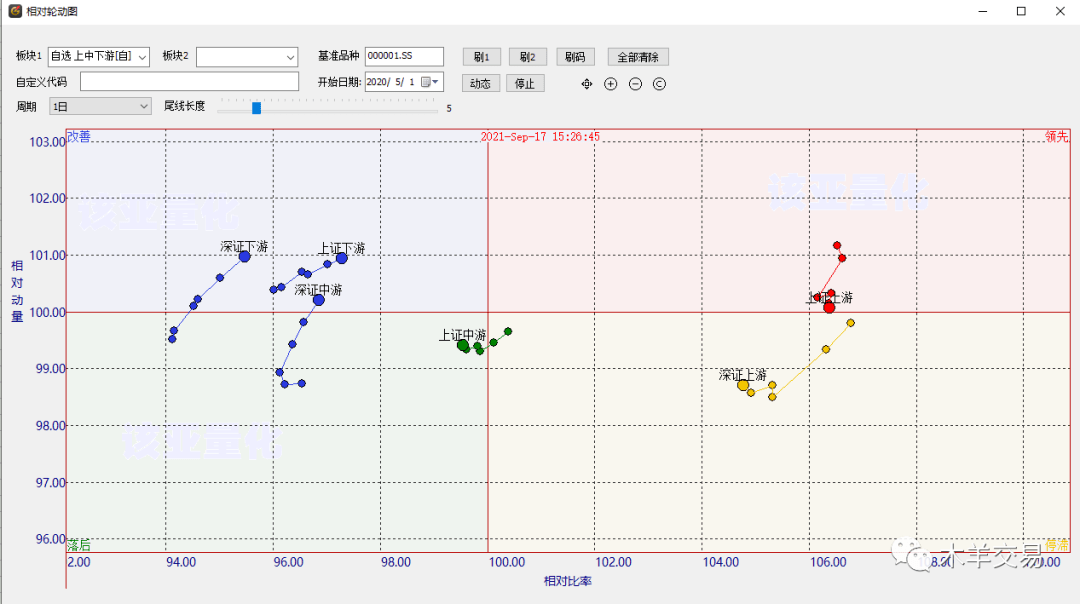Image resolution: width=1080 pixels, height=604 pixels.
Task: Click the pan/move crosshair icon
Action: pos(587,84)
